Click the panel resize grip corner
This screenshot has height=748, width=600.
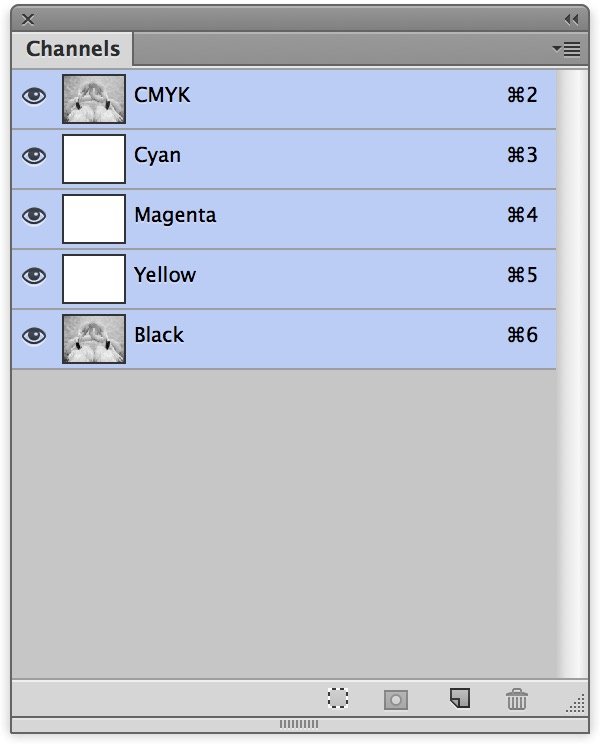tap(576, 704)
